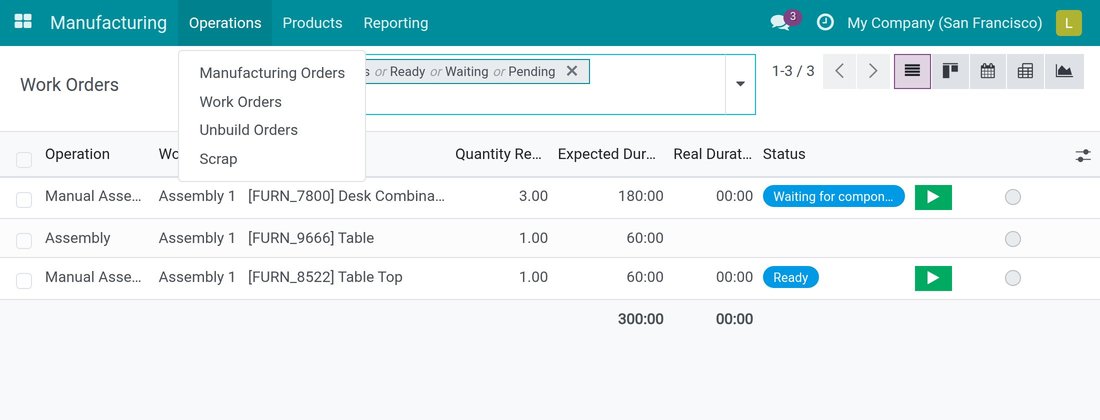Click the Desk Combination row status circle

[1012, 197]
